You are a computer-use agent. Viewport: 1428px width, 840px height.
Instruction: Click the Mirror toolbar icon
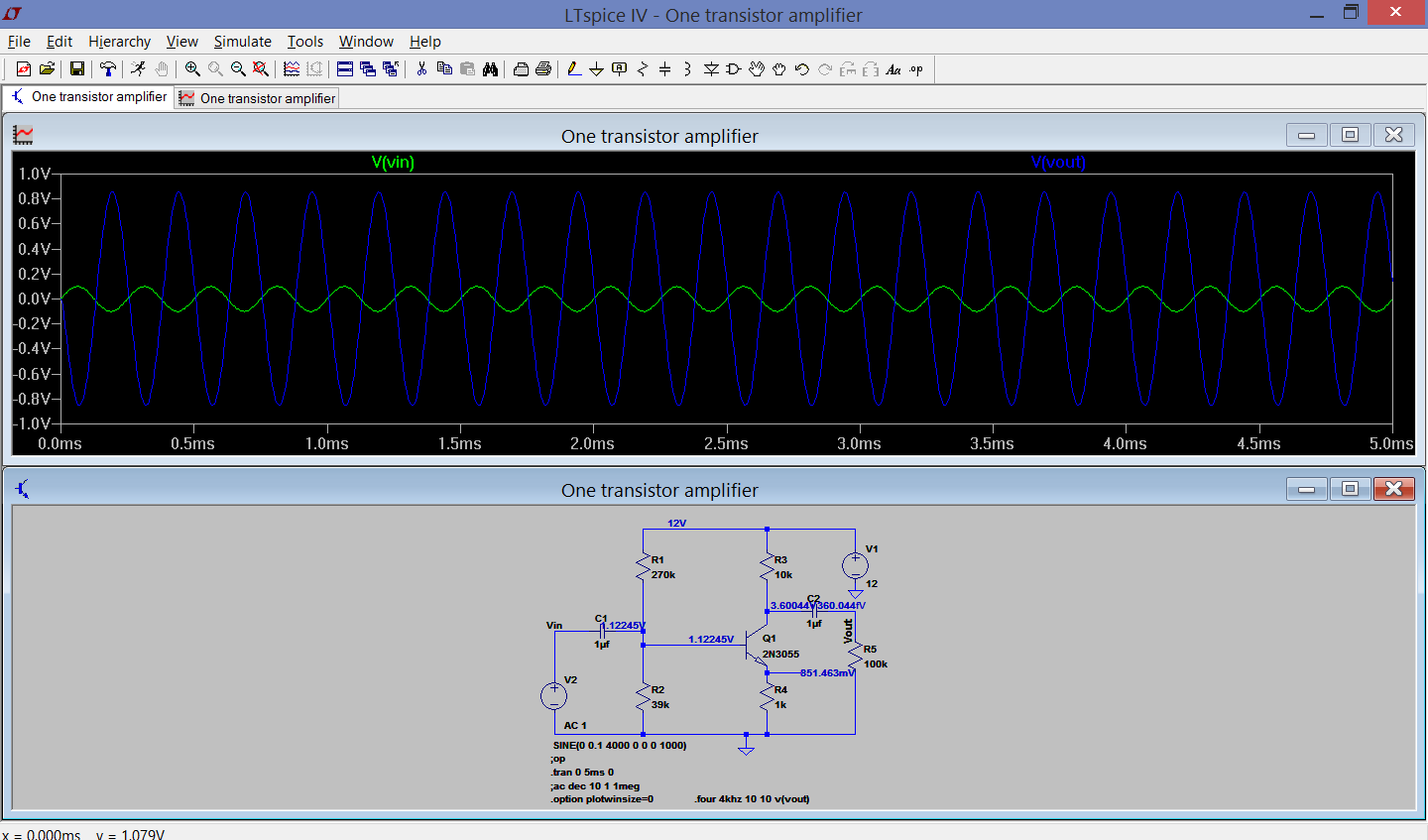pos(871,68)
